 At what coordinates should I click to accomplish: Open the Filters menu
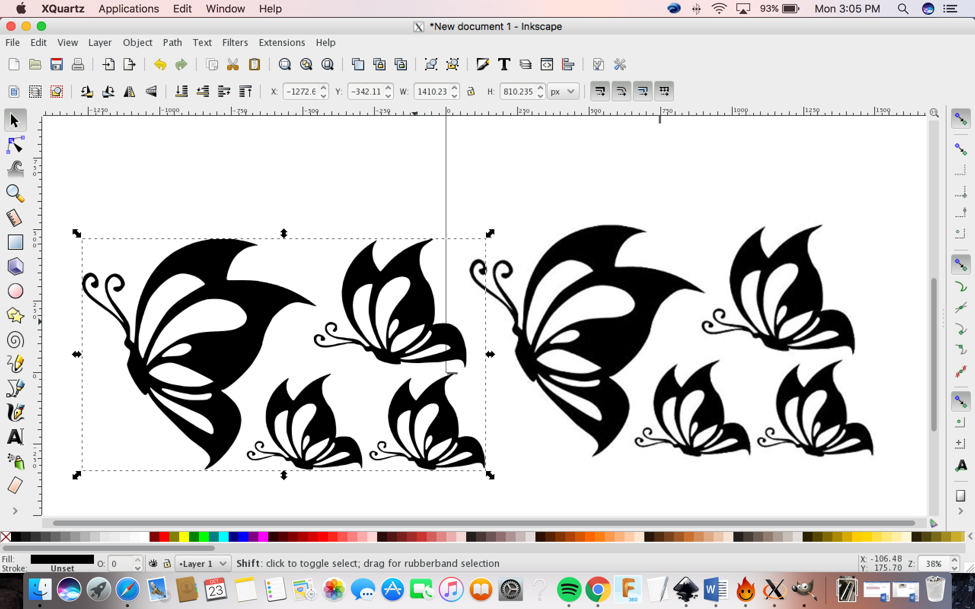tap(235, 42)
